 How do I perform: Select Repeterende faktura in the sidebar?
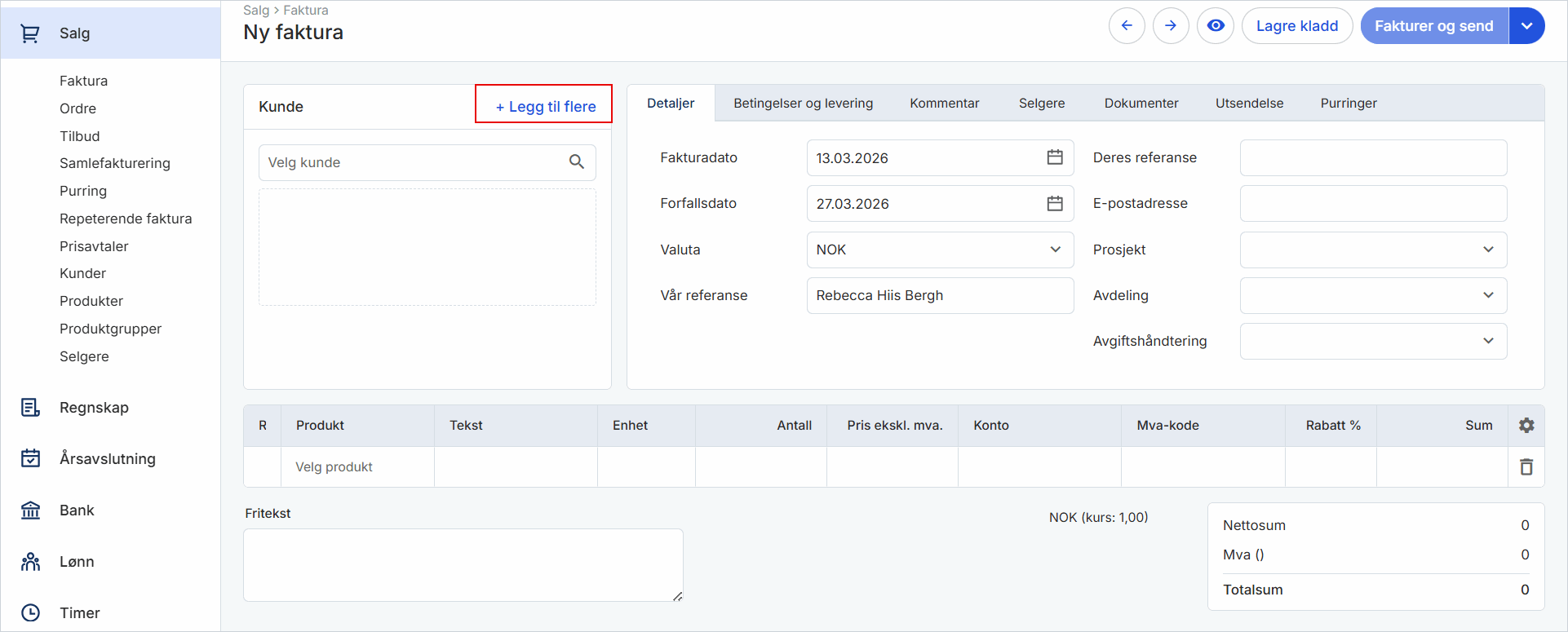tap(126, 219)
